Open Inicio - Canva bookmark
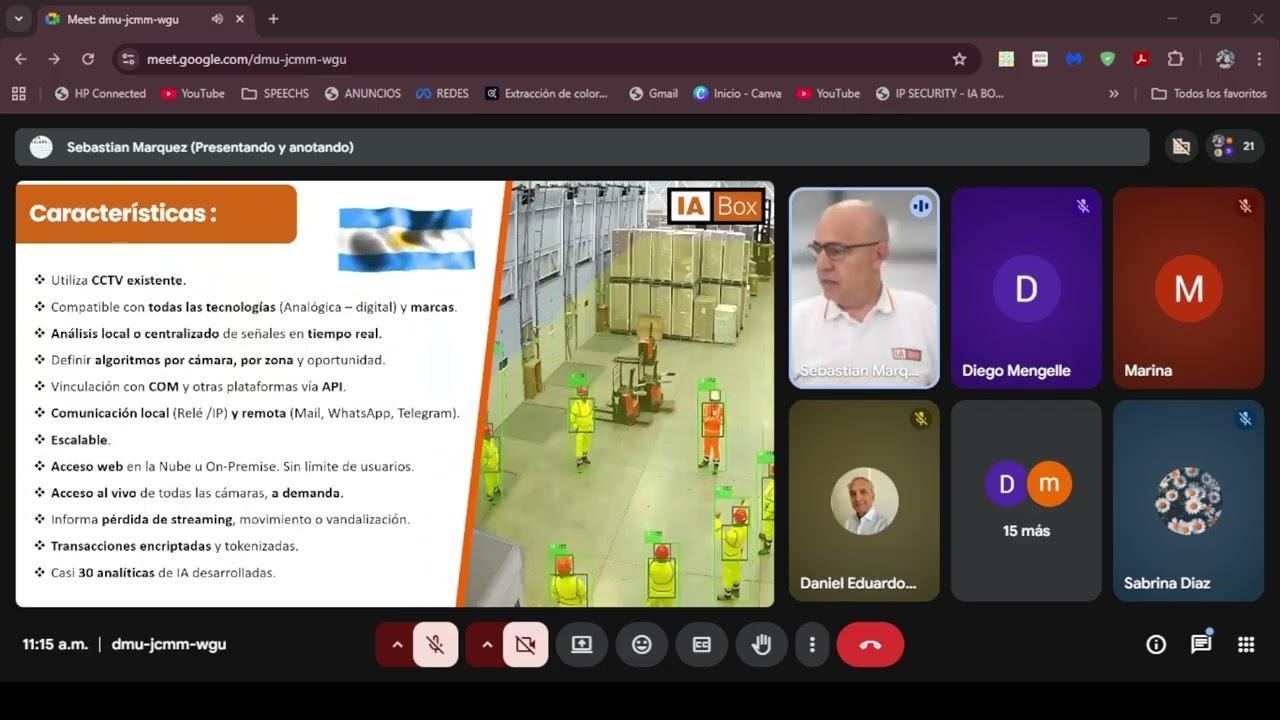 [738, 93]
